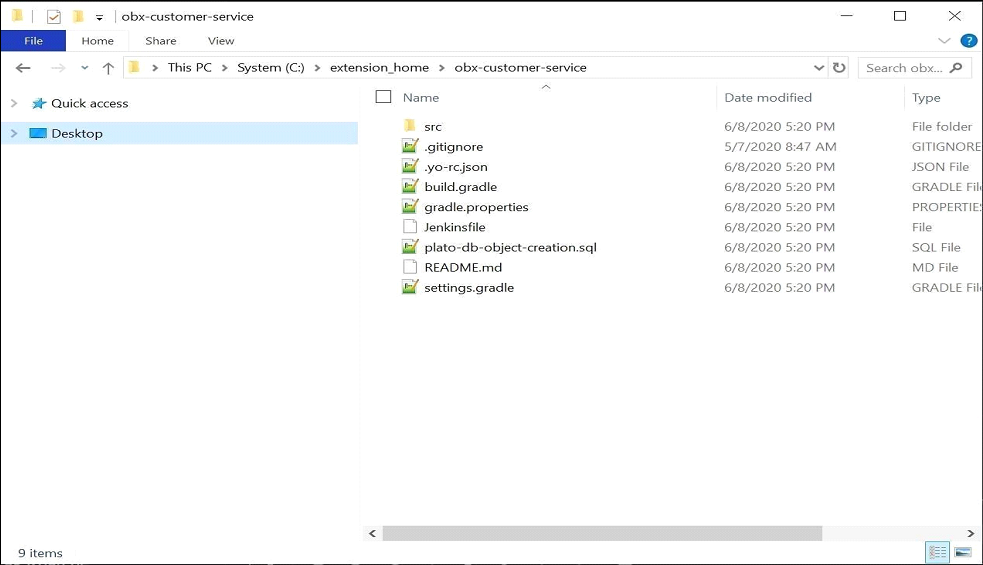Screen dimensions: 983x565
Task: Expand chevron after extension_home in breadcrumb
Action: coord(441,68)
